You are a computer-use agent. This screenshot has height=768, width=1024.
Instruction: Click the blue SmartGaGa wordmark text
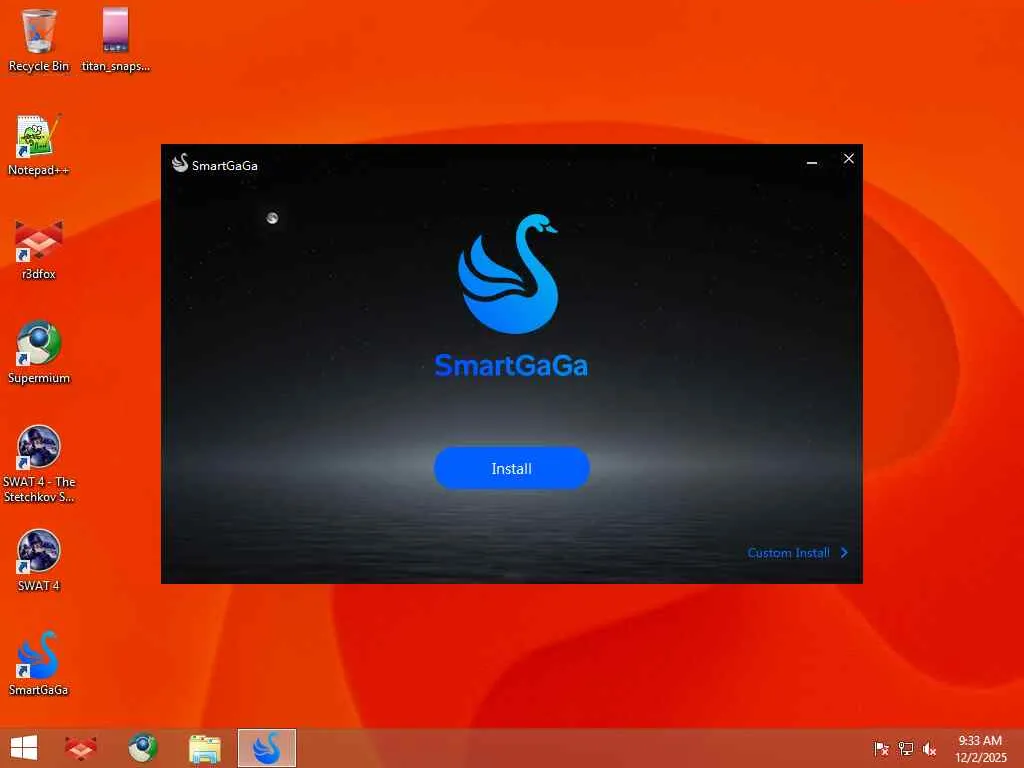point(511,365)
